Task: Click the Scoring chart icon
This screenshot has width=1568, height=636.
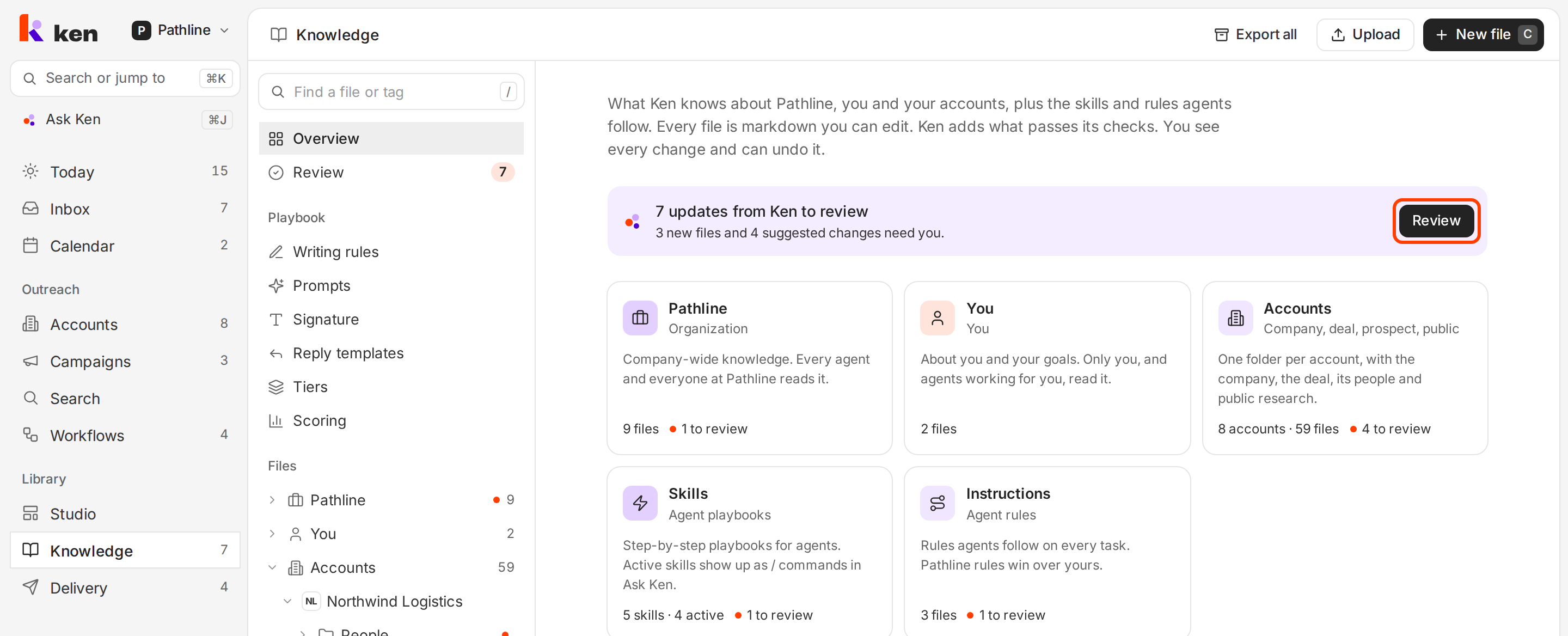Action: (x=275, y=420)
